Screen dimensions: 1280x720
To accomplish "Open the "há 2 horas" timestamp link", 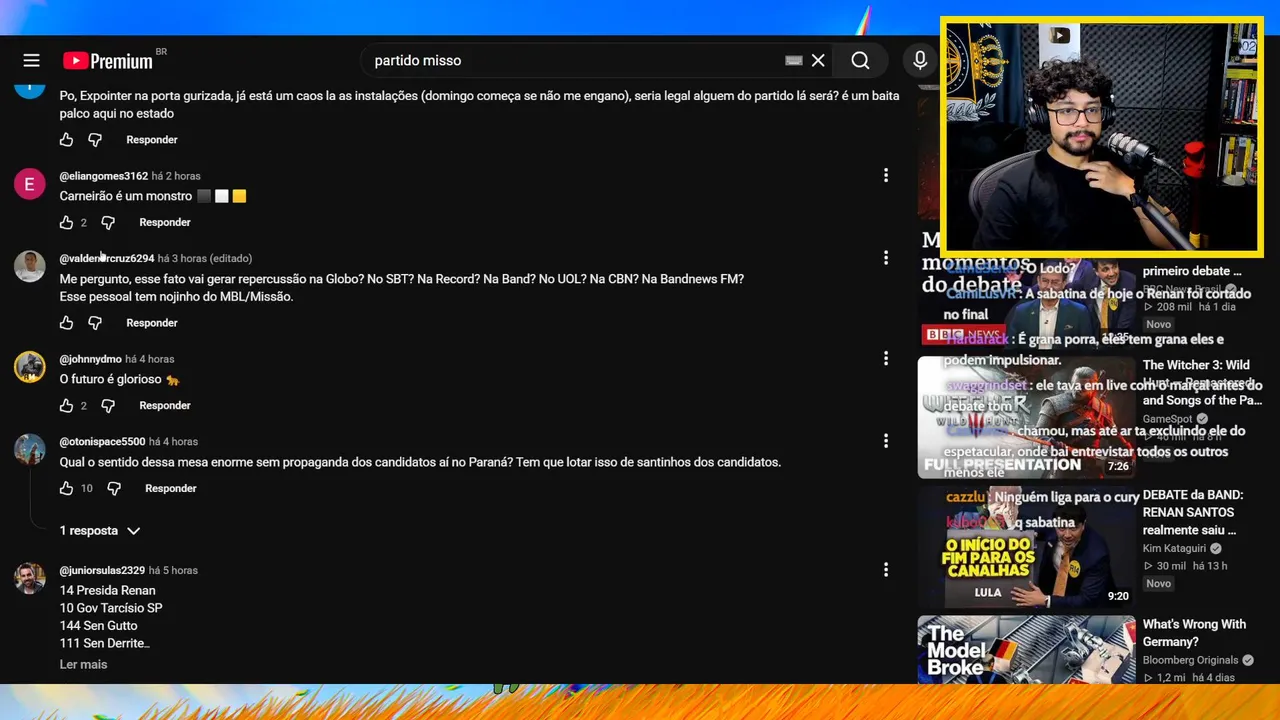I will (176, 176).
